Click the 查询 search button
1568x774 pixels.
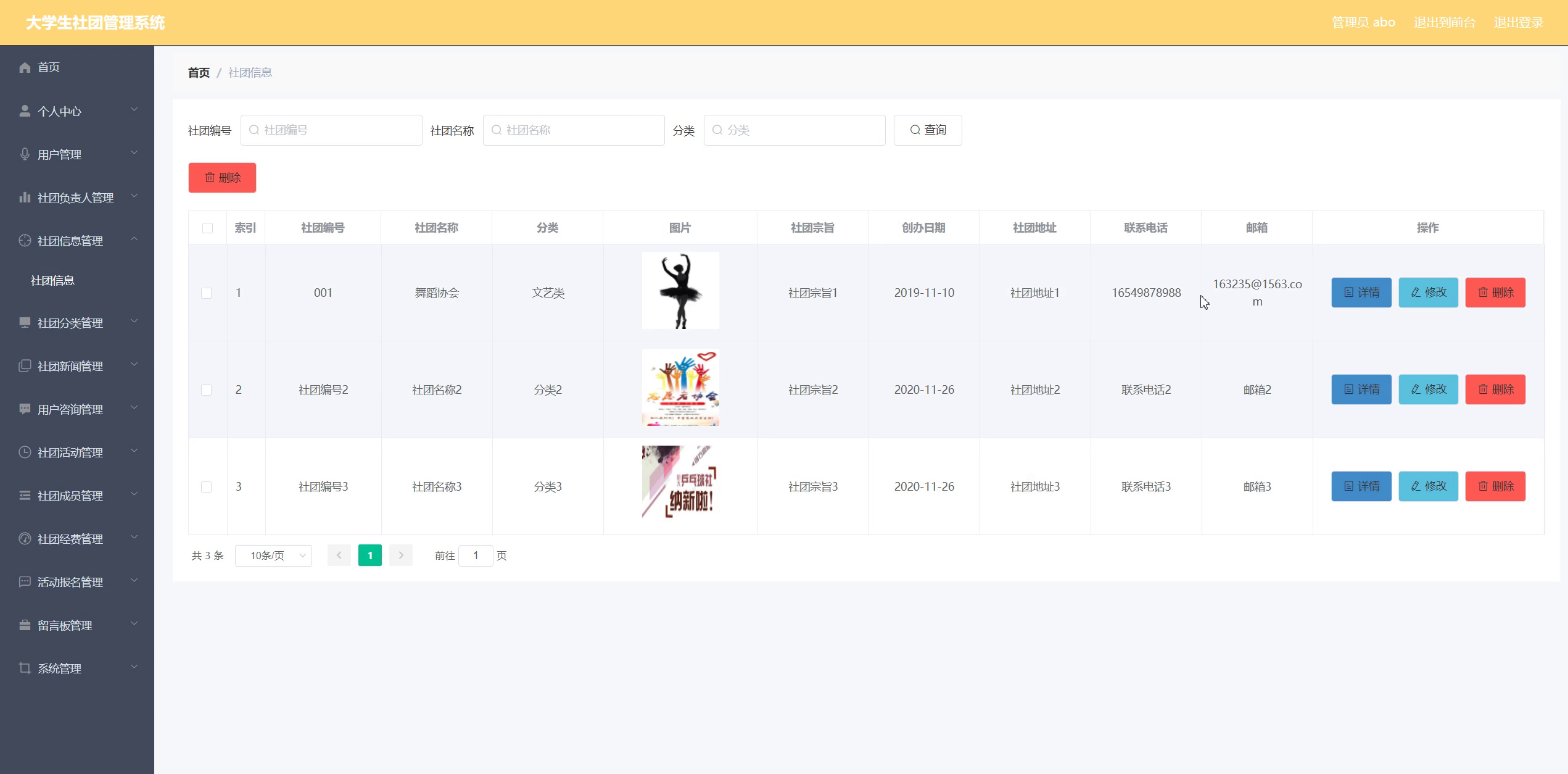928,130
